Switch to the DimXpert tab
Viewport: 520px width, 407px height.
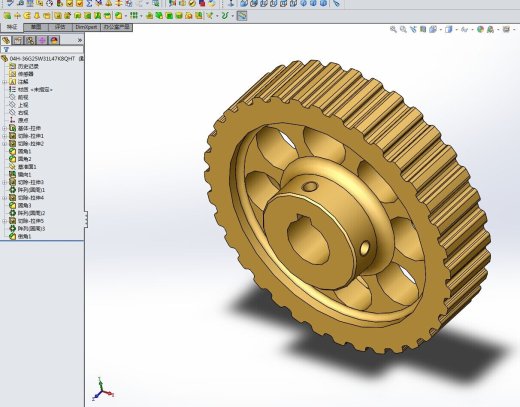tap(86, 27)
